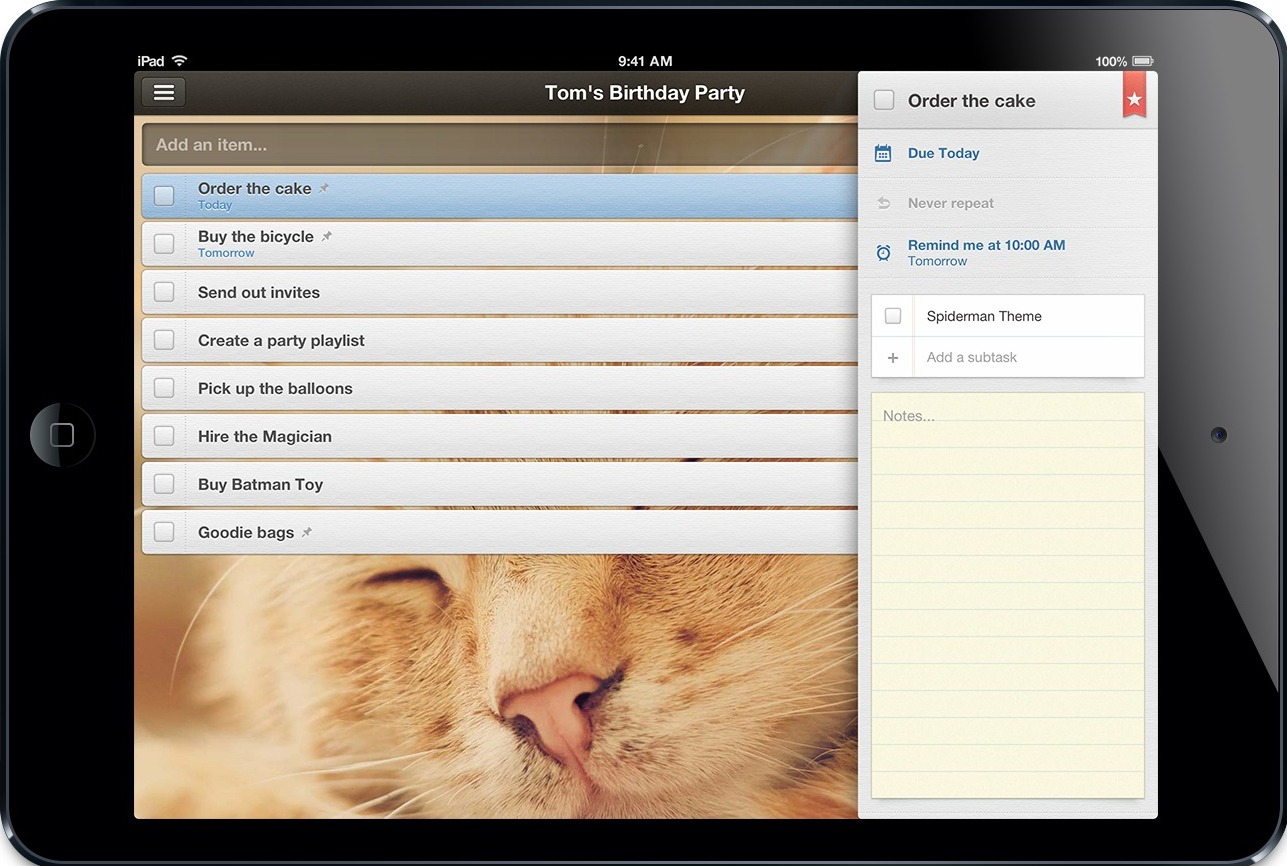Click the pin icon beside Goodie bags
Screen dimensions: 1287x866
[306, 532]
